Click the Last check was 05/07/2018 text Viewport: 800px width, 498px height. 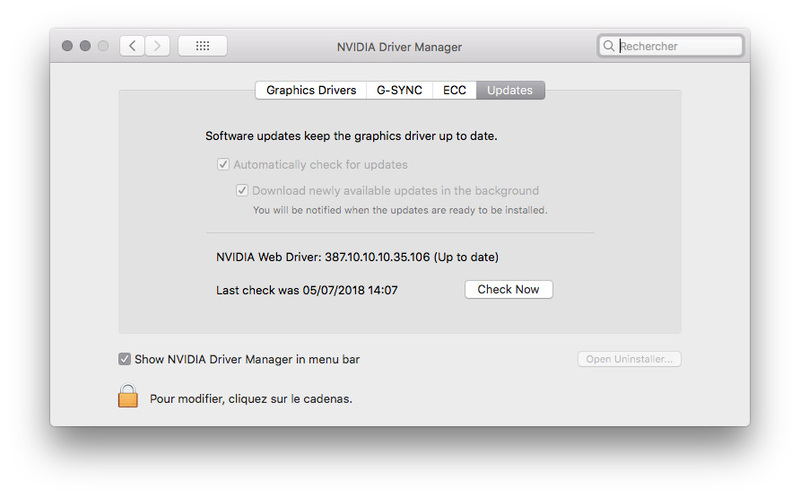click(x=307, y=290)
